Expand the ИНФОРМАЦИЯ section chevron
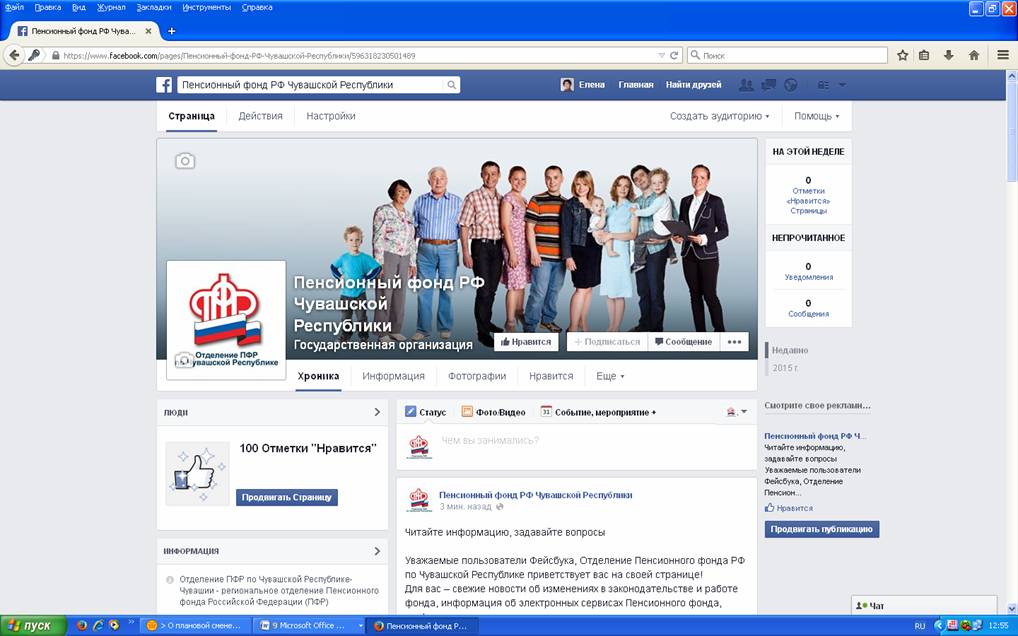1018x636 pixels. click(377, 551)
